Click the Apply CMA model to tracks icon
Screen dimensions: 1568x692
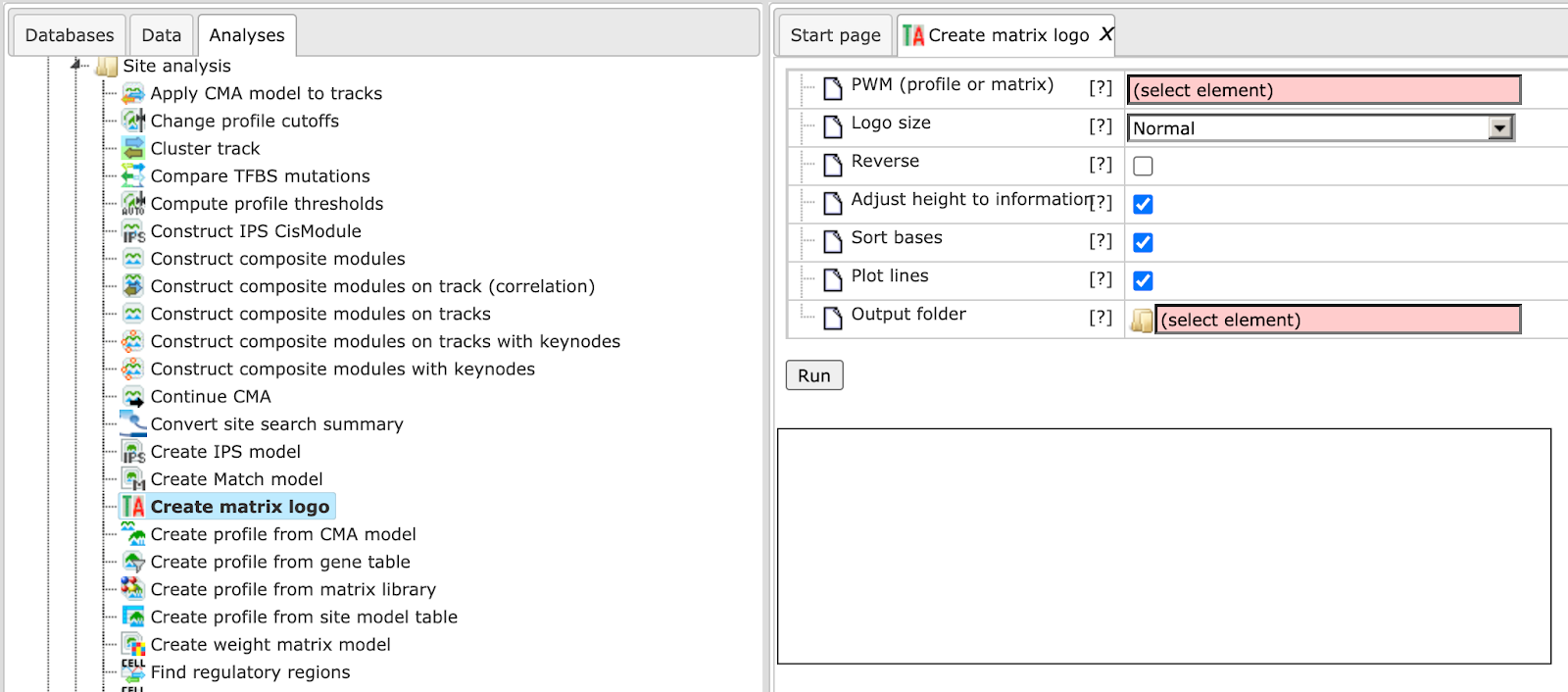pos(133,94)
